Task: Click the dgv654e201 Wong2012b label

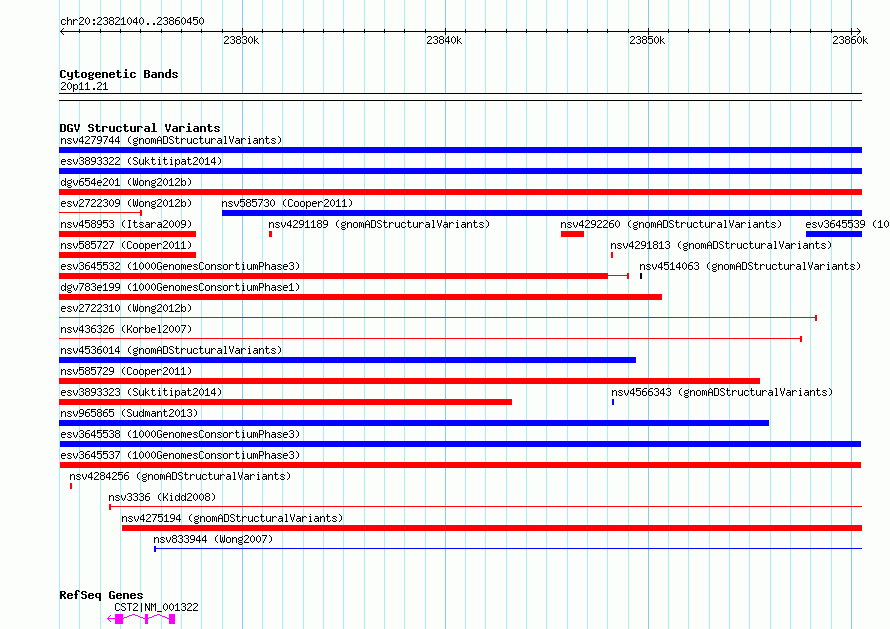Action: tap(126, 182)
